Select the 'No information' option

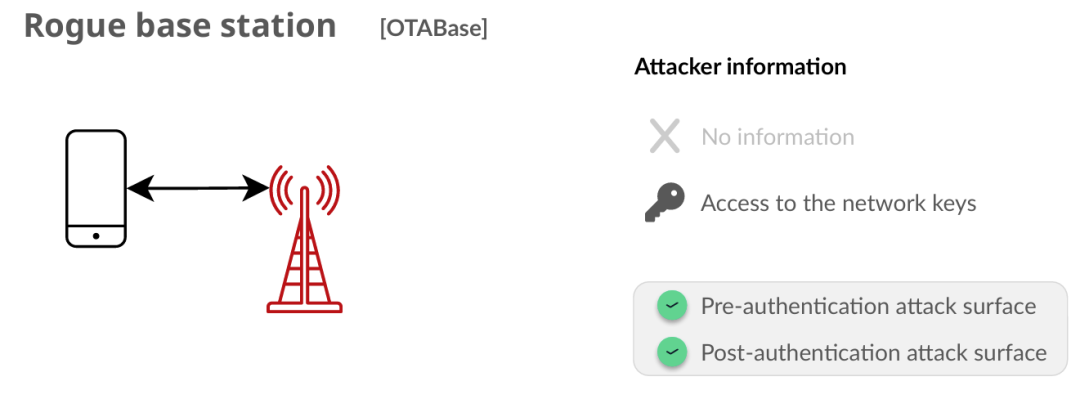click(x=778, y=136)
